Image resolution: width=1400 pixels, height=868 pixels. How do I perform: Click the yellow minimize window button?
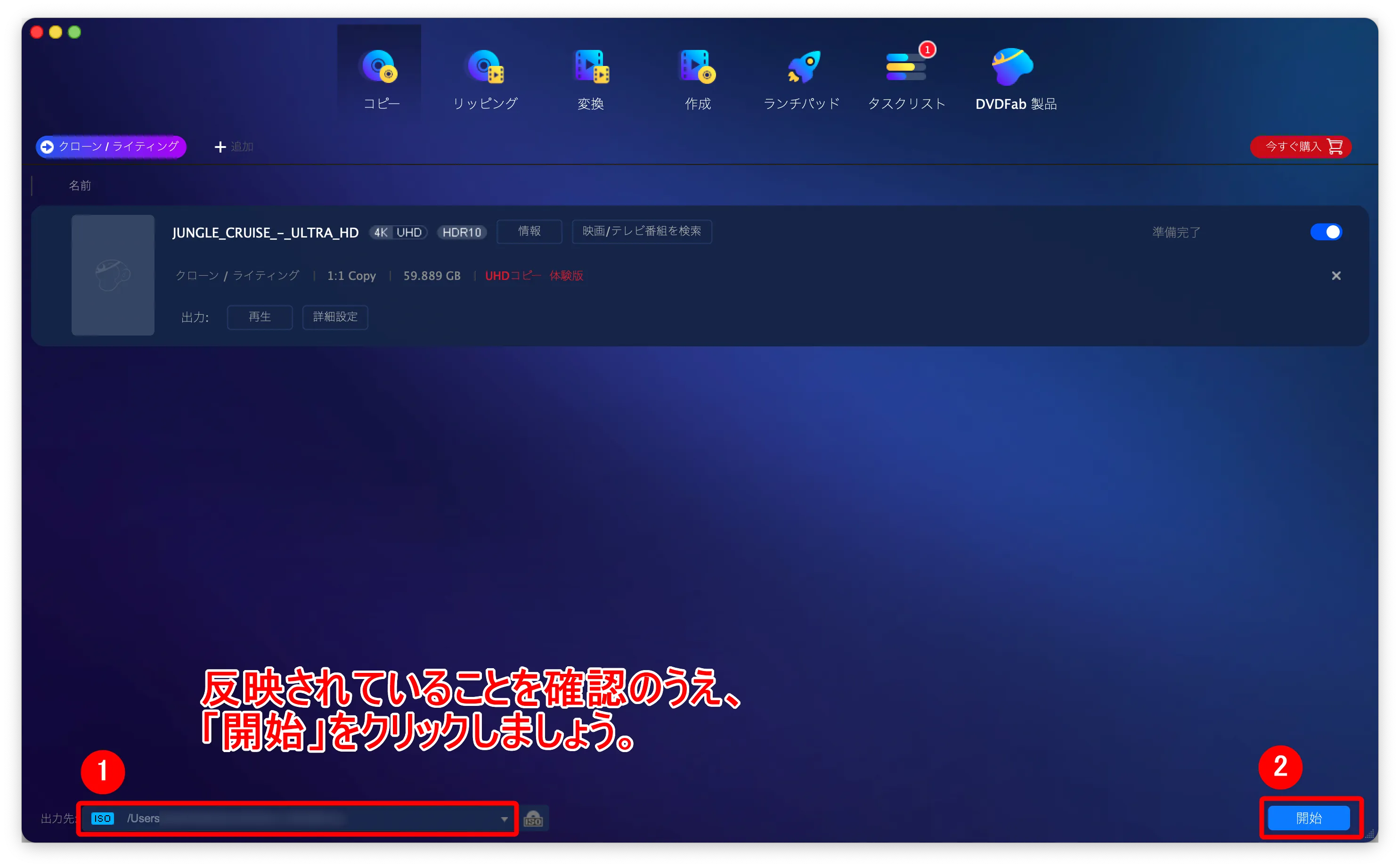pos(56,32)
